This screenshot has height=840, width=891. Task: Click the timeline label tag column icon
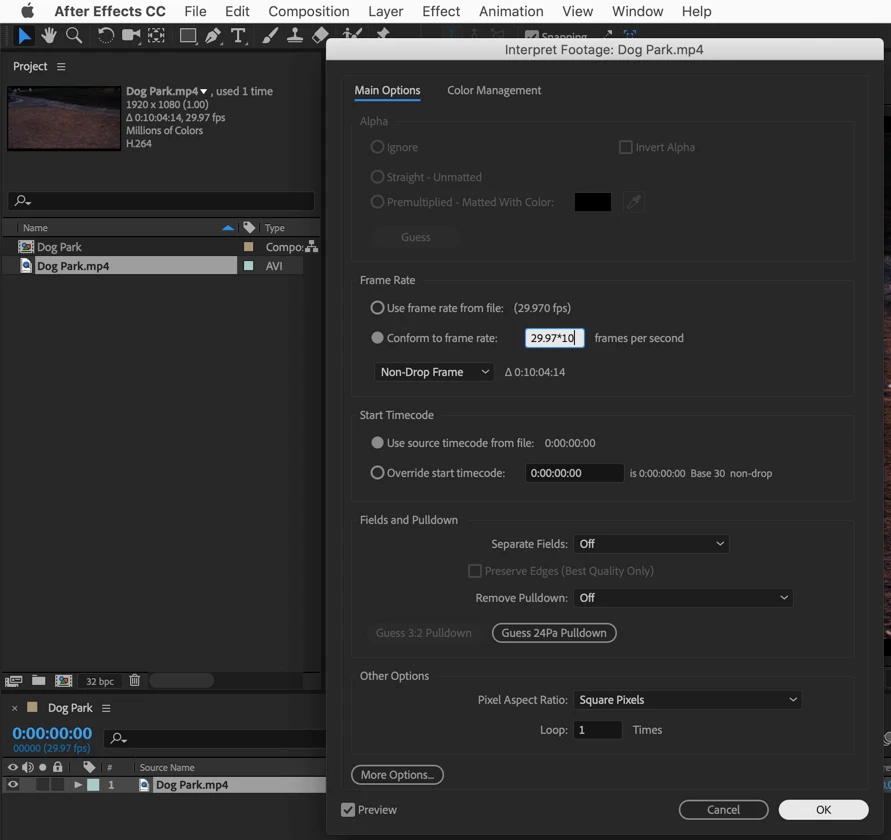coord(89,767)
